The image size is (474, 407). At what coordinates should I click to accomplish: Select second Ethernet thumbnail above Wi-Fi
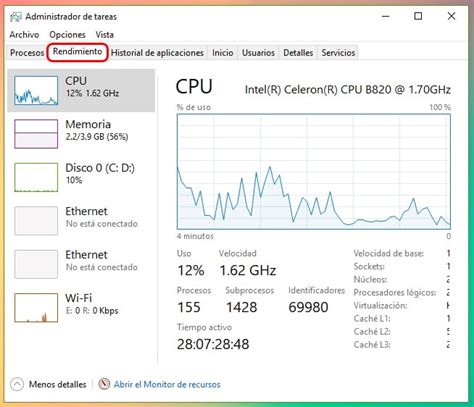click(36, 264)
